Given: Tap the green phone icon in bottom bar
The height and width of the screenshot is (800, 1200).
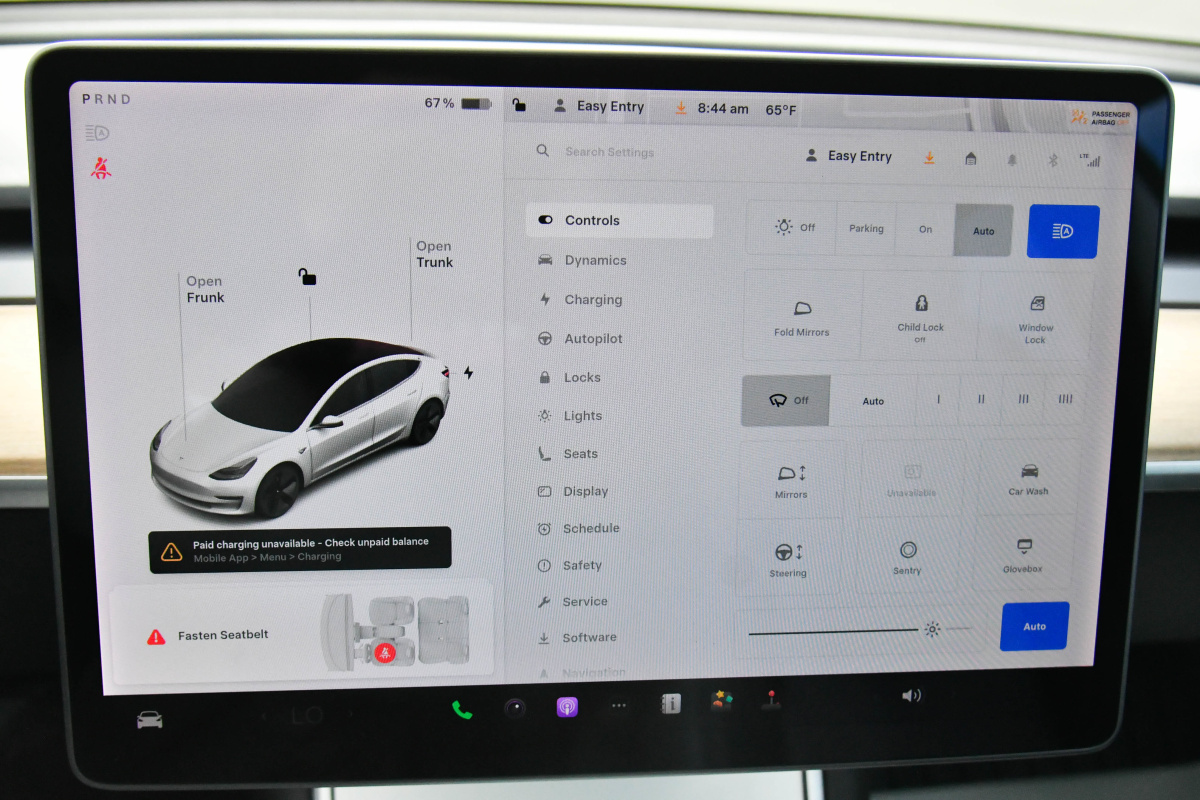Looking at the screenshot, I should 462,709.
